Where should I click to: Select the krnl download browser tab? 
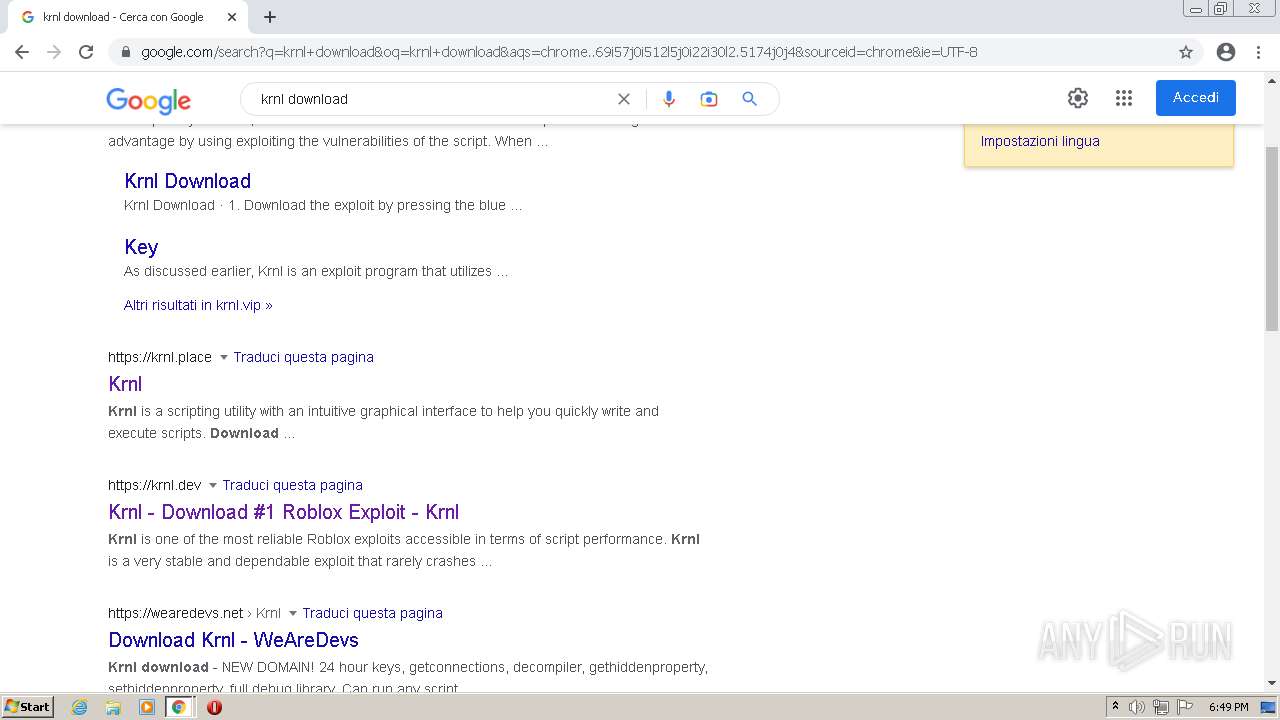click(126, 17)
